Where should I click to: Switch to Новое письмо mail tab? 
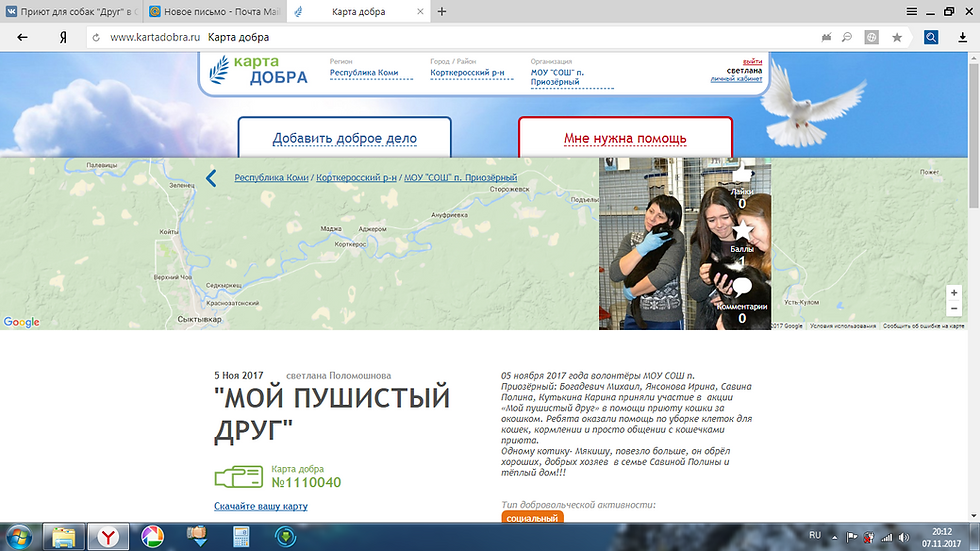coord(215,11)
